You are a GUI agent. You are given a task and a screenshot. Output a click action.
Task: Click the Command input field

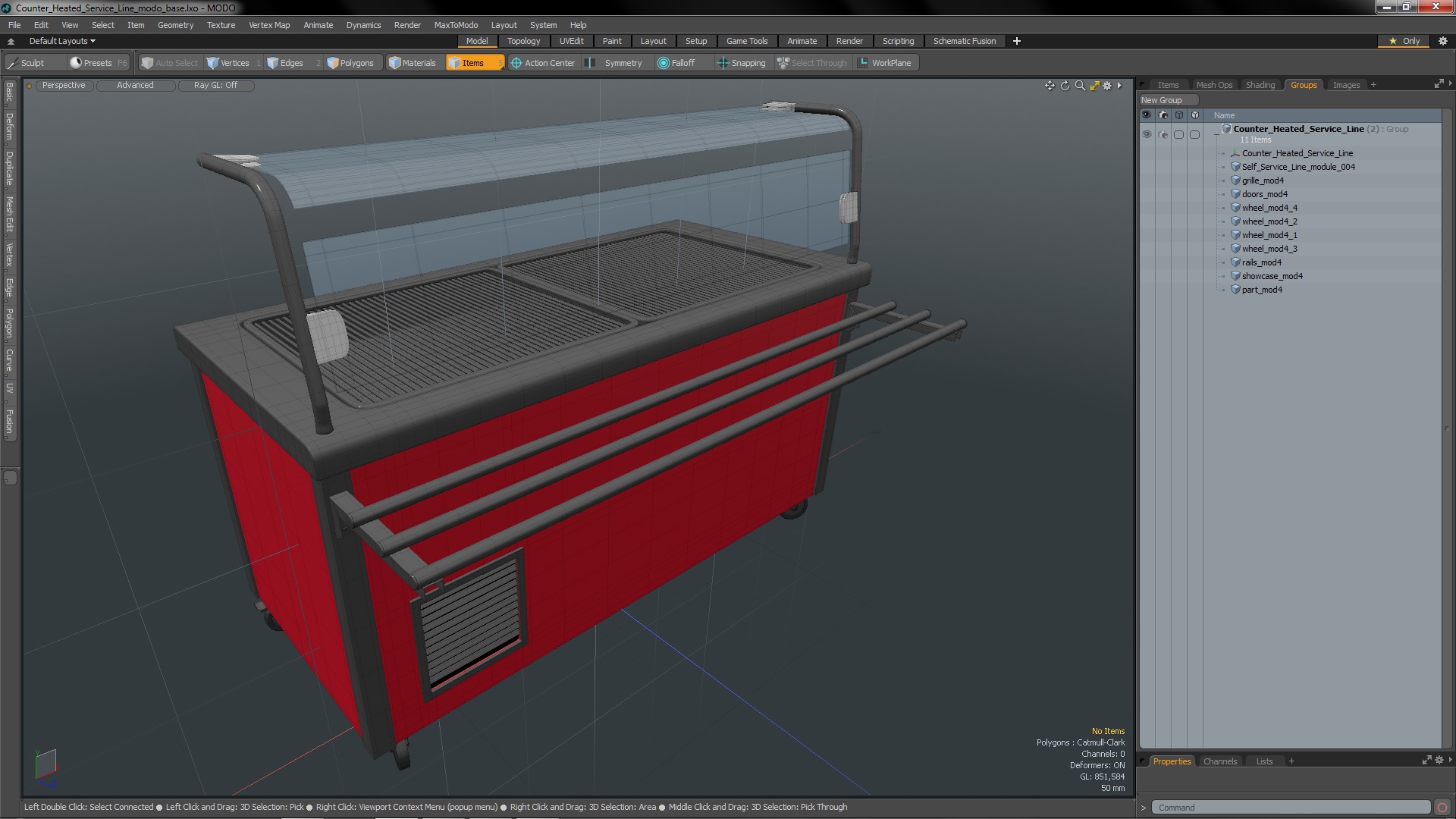[x=1289, y=808]
